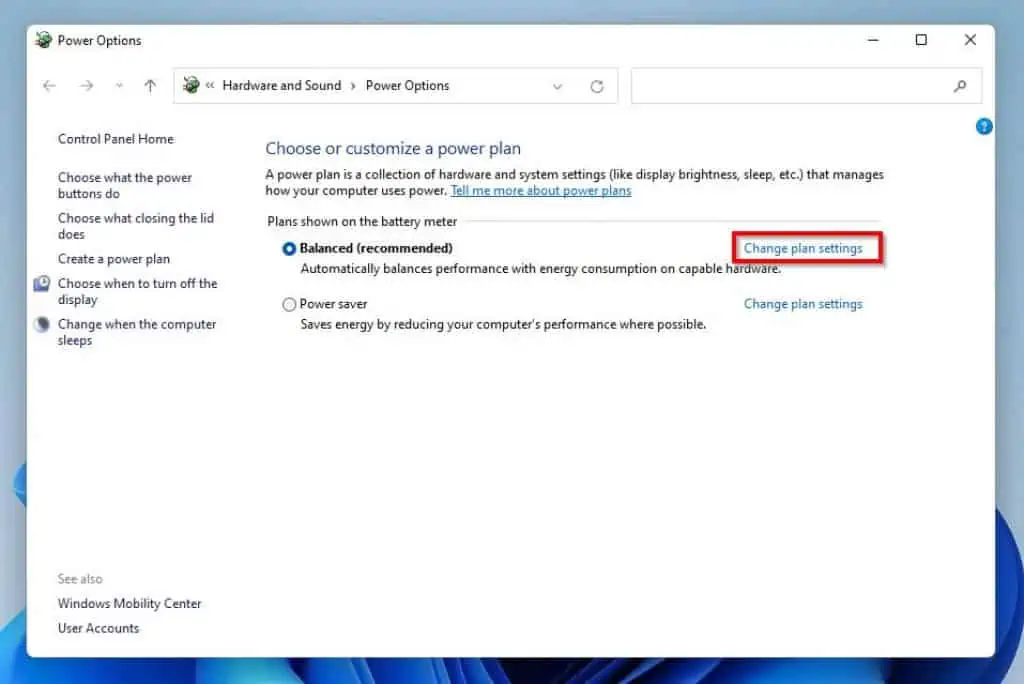Click the search magnifier icon
This screenshot has height=684, width=1024.
959,86
